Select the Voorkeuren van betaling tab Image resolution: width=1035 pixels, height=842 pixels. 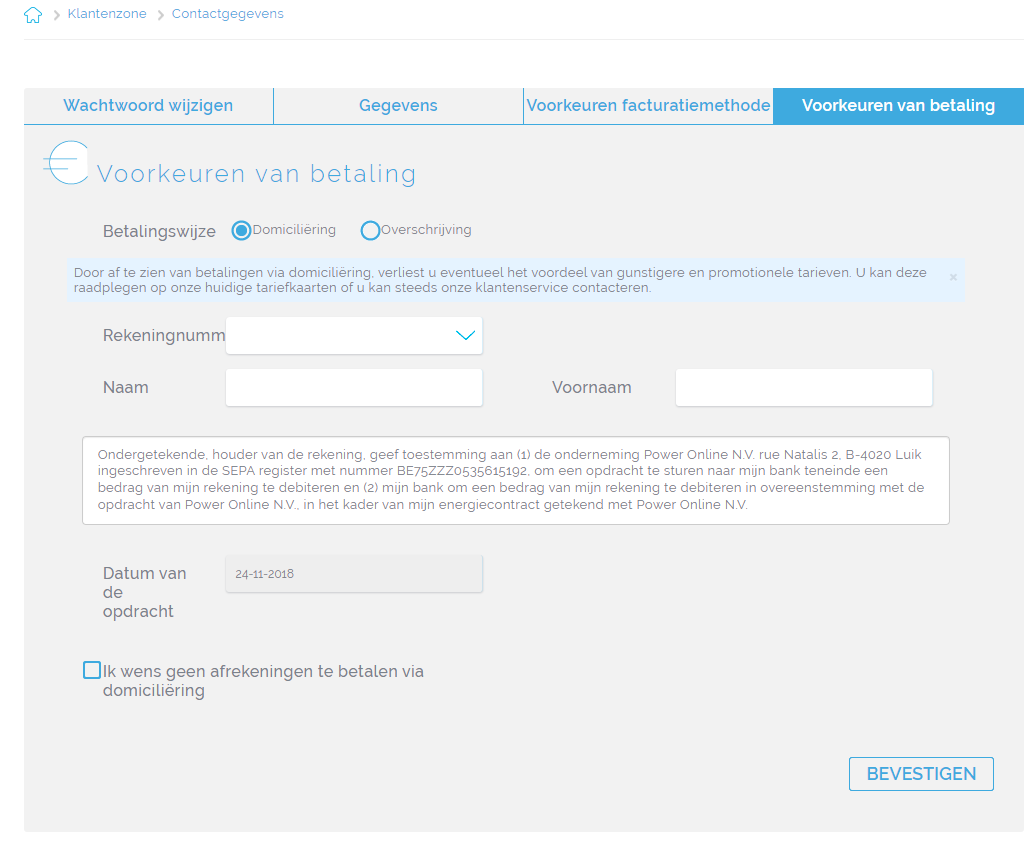898,105
